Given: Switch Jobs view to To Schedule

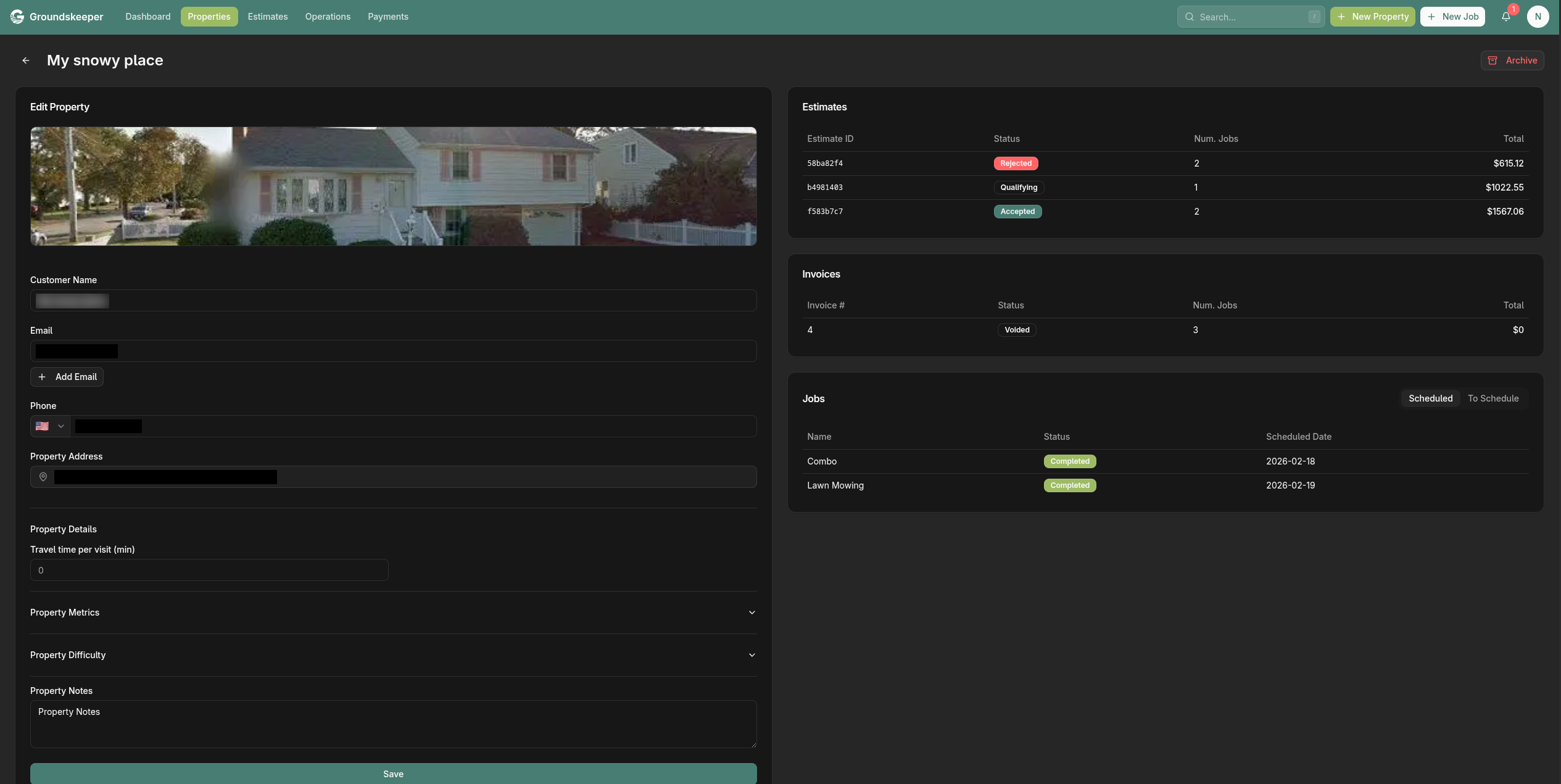Looking at the screenshot, I should pos(1493,398).
